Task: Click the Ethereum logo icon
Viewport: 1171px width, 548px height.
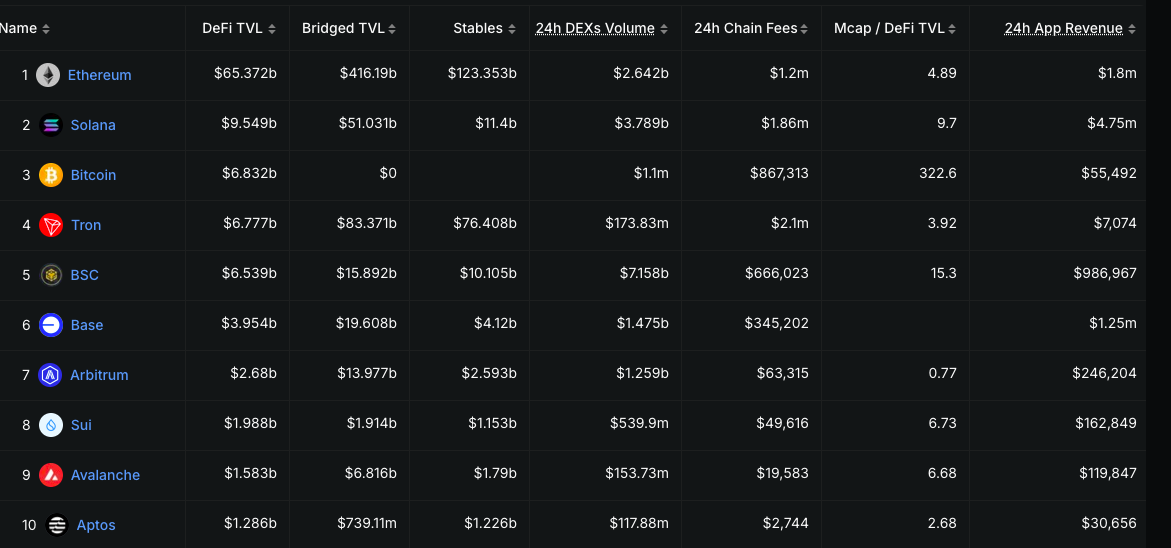Action: [48, 75]
